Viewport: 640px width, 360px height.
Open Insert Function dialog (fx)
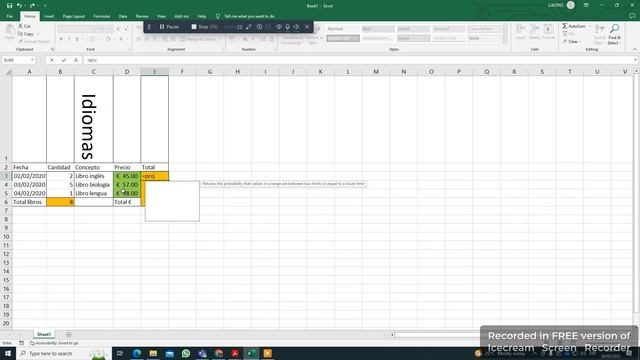pyautogui.click(x=76, y=60)
